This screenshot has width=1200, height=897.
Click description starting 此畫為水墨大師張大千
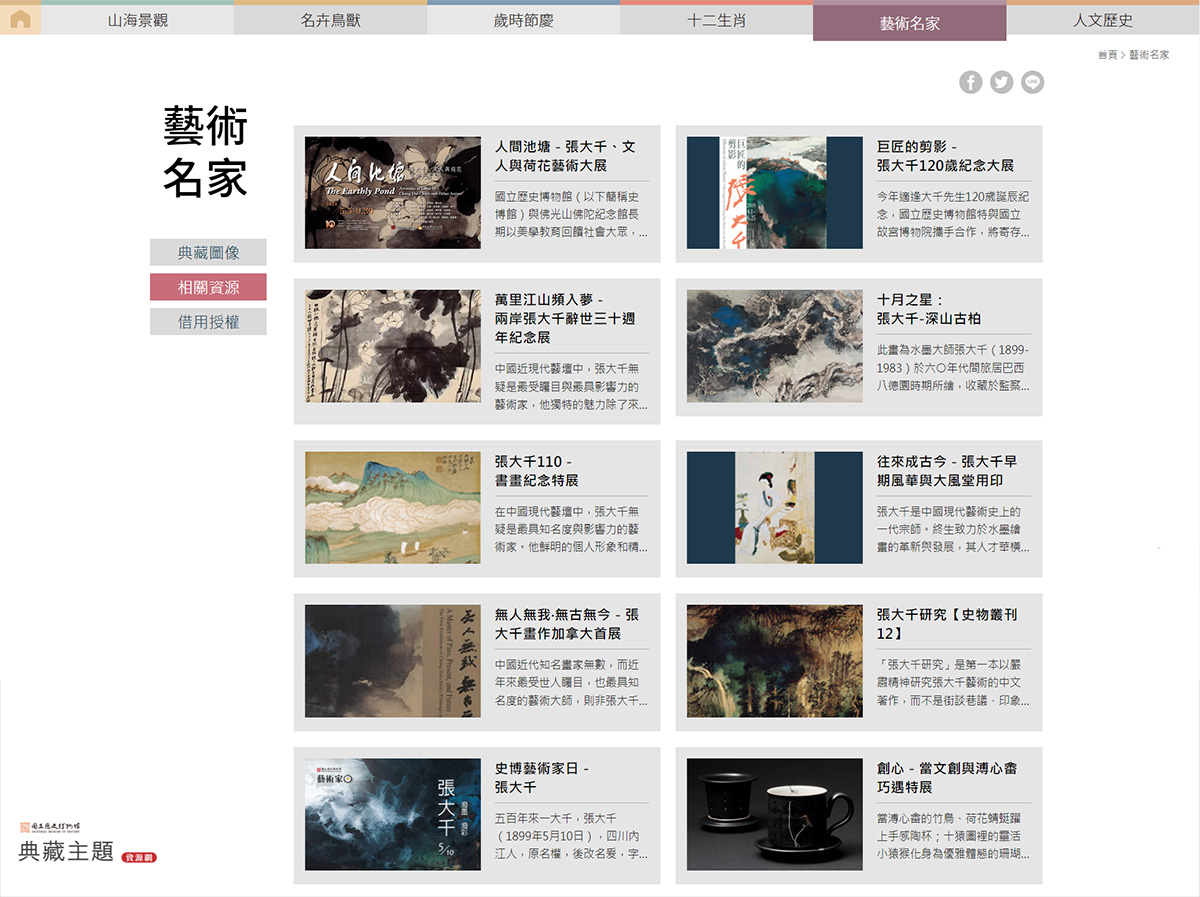coord(953,367)
